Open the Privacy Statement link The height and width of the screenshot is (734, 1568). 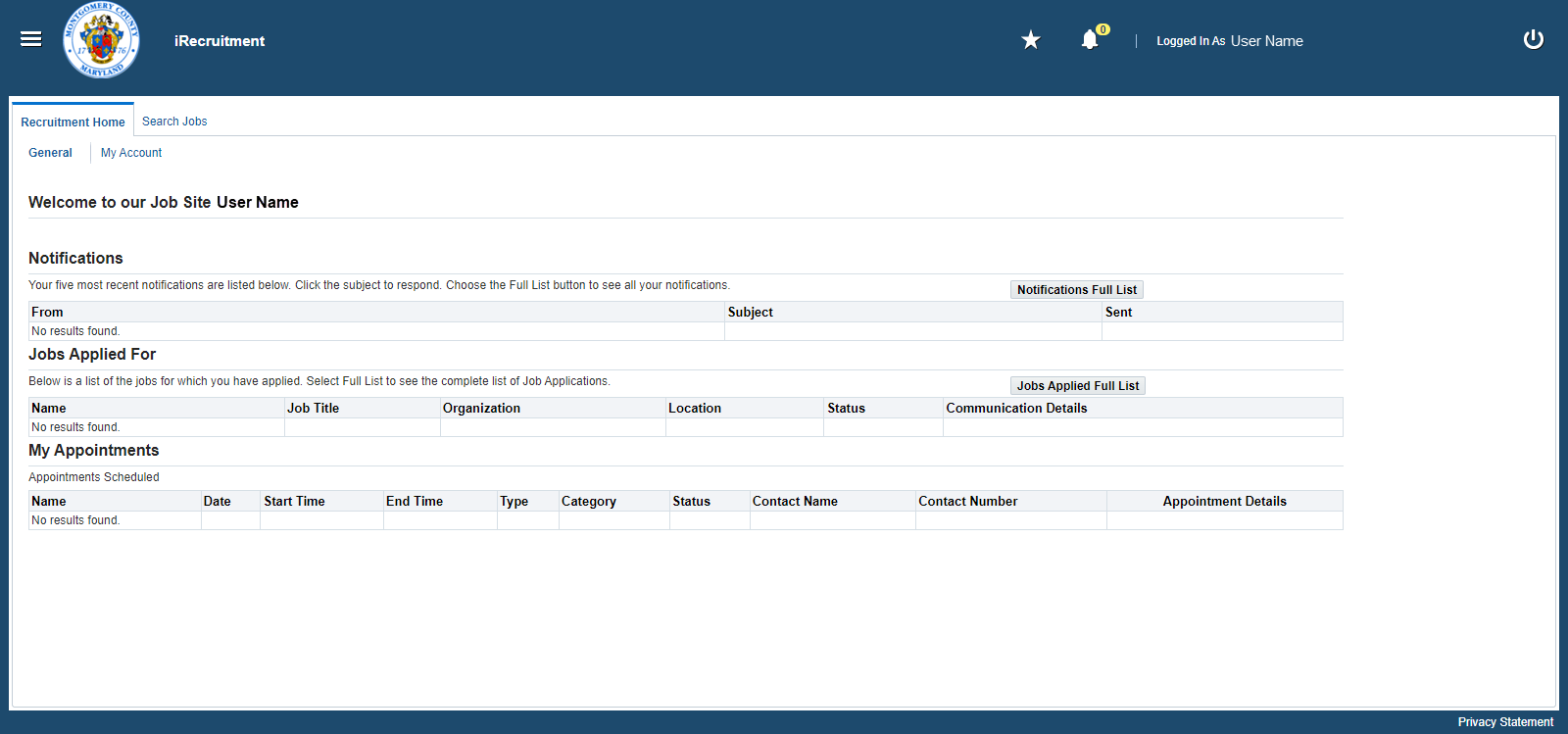pos(1504,722)
